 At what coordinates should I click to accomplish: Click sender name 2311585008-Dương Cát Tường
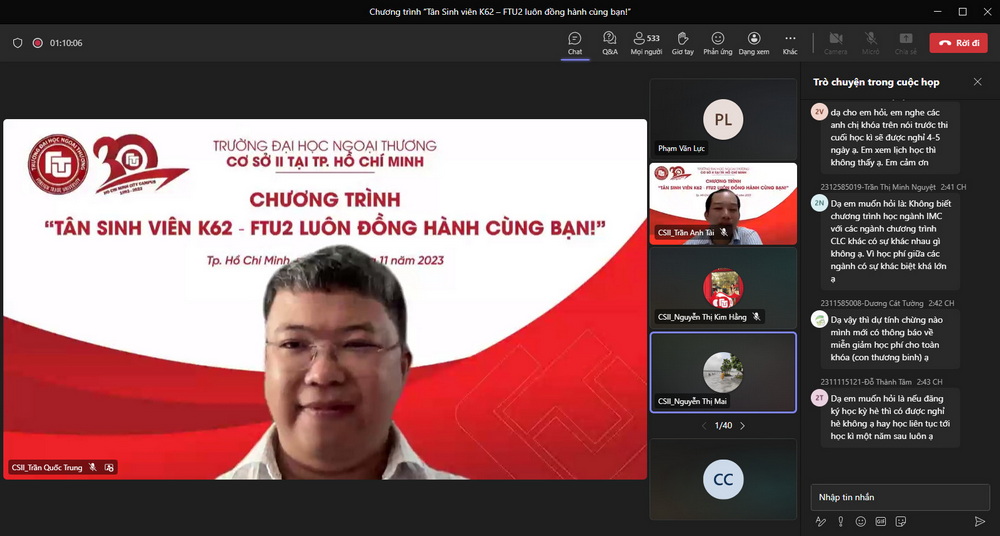coord(872,303)
